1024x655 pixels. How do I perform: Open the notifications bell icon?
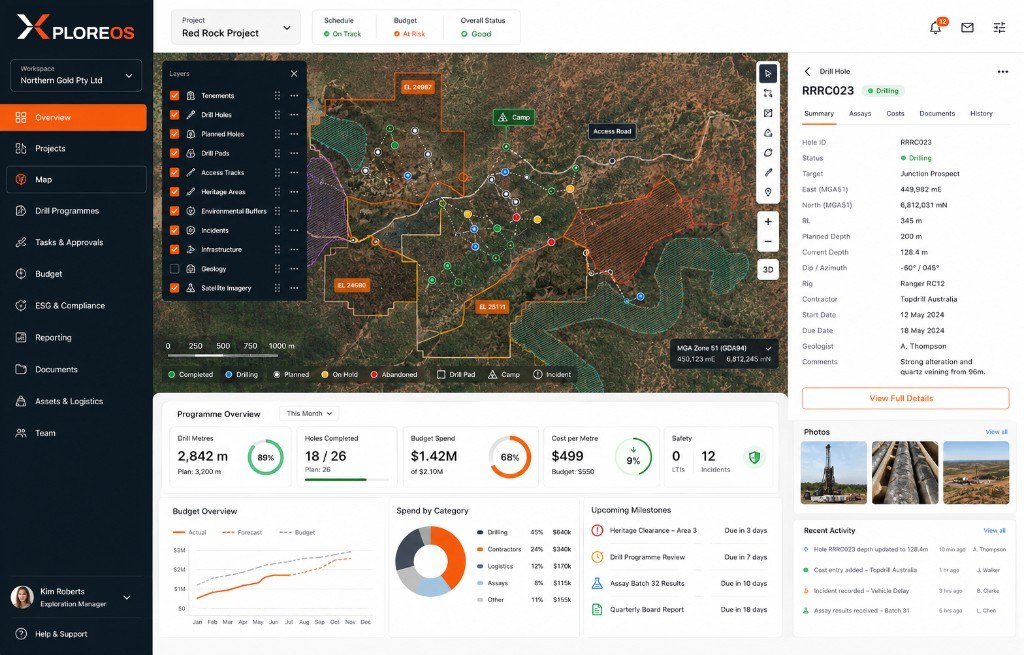(x=935, y=27)
